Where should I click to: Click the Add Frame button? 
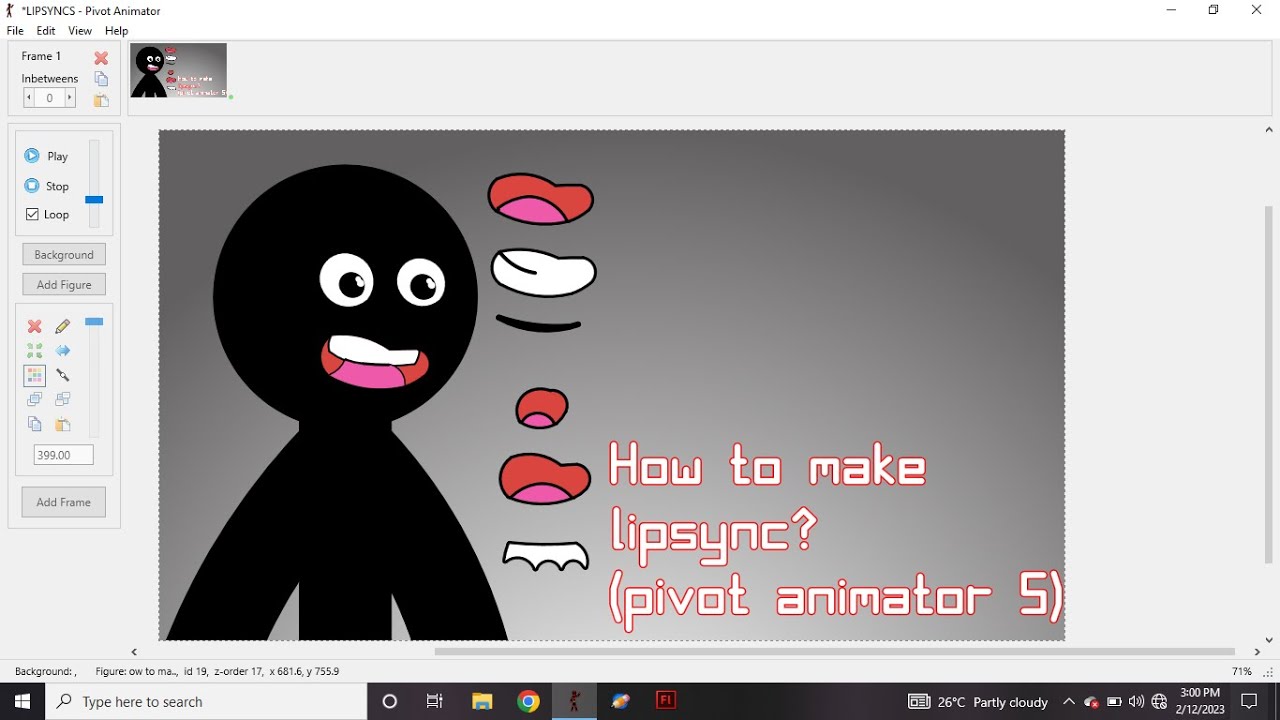pyautogui.click(x=64, y=502)
